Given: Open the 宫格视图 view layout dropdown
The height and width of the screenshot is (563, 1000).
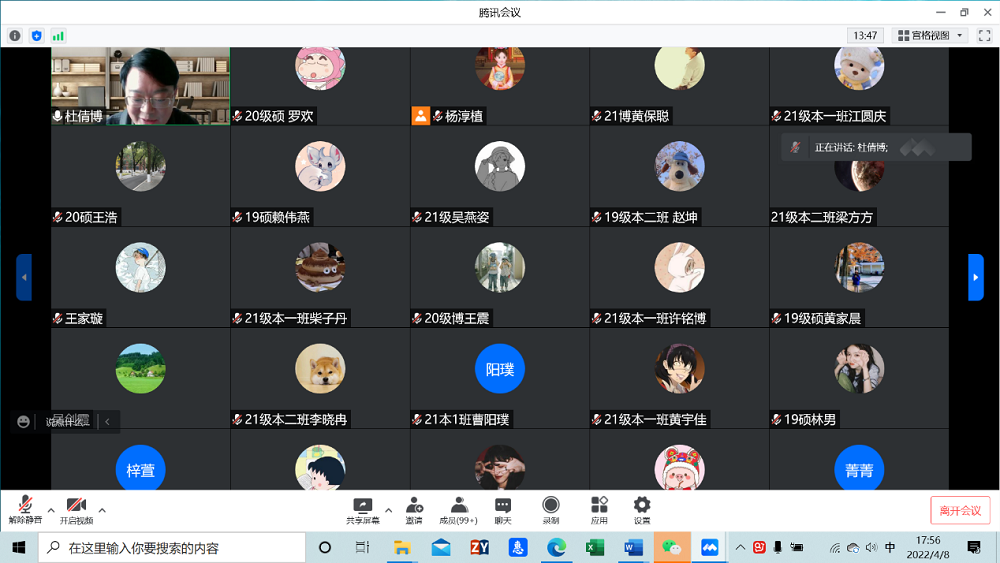Looking at the screenshot, I should click(929, 36).
